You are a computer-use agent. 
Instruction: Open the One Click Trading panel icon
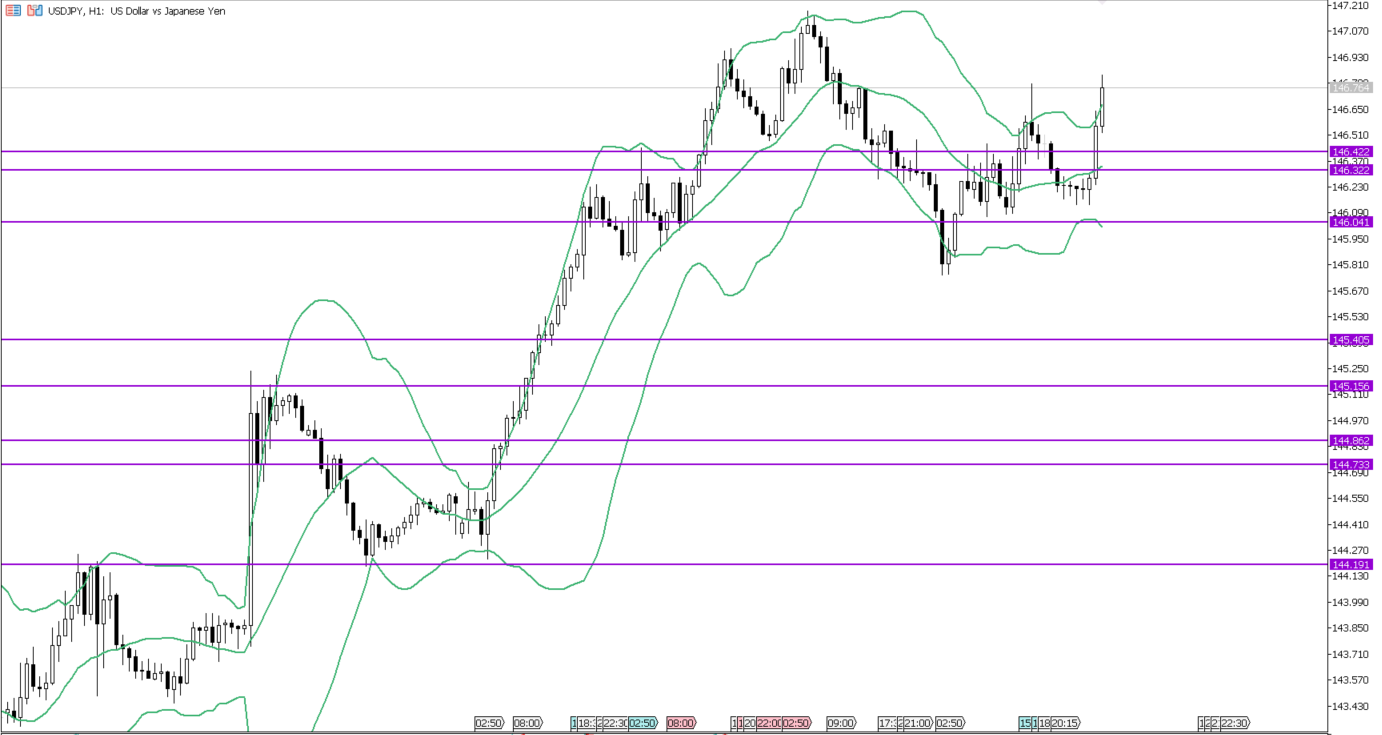(34, 10)
